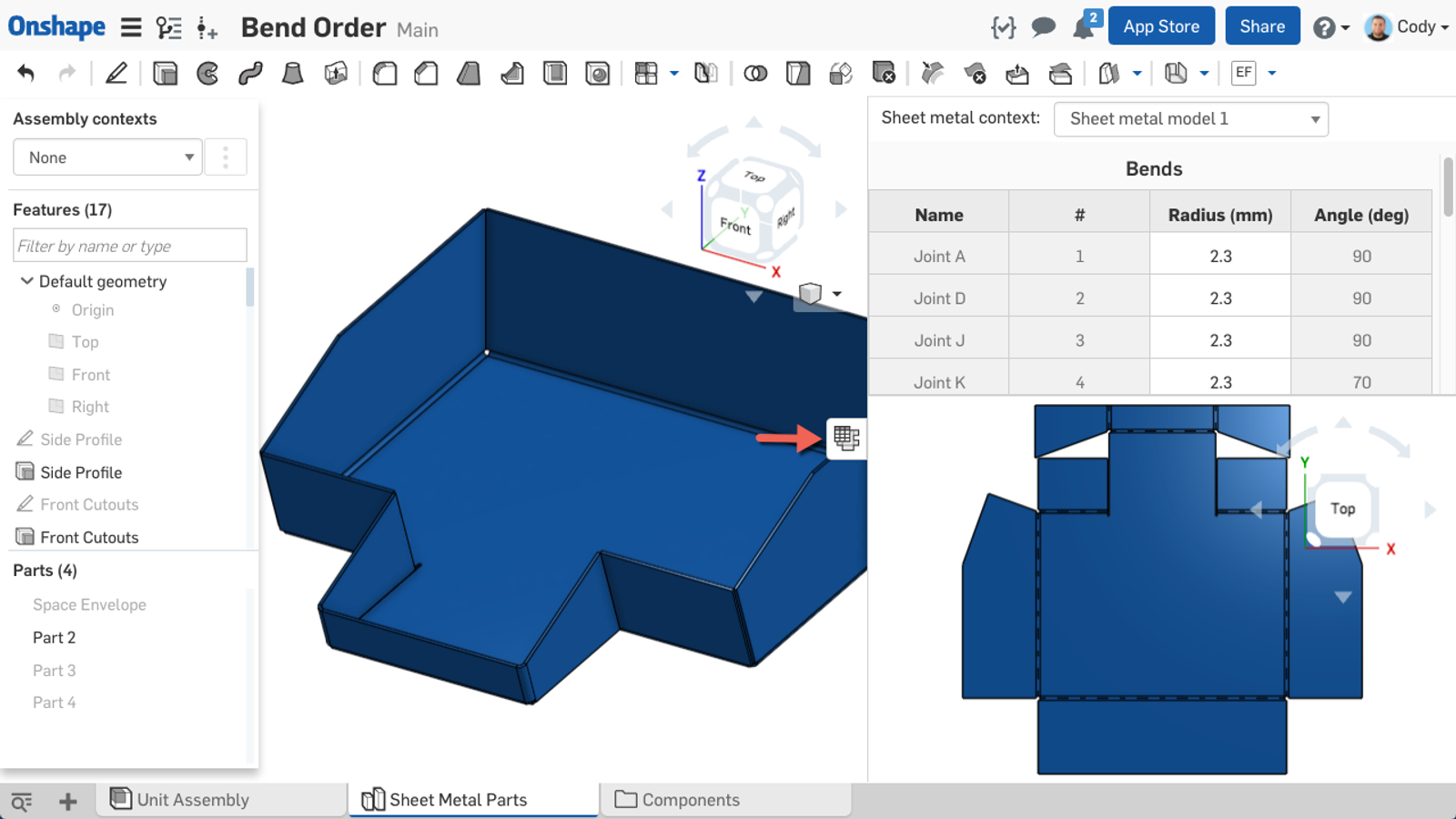1456x819 pixels.
Task: Open the Sheet metal model 1 dropdown
Action: [1190, 119]
